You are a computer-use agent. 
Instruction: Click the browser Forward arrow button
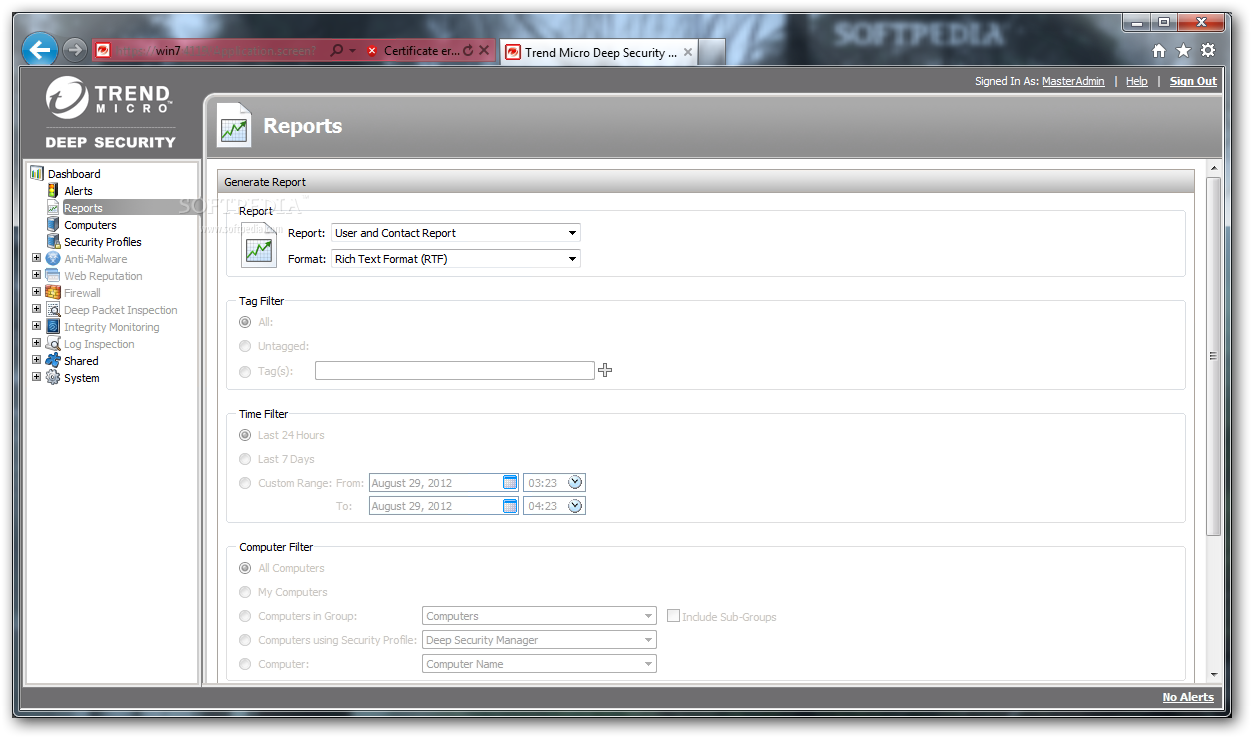coord(74,49)
